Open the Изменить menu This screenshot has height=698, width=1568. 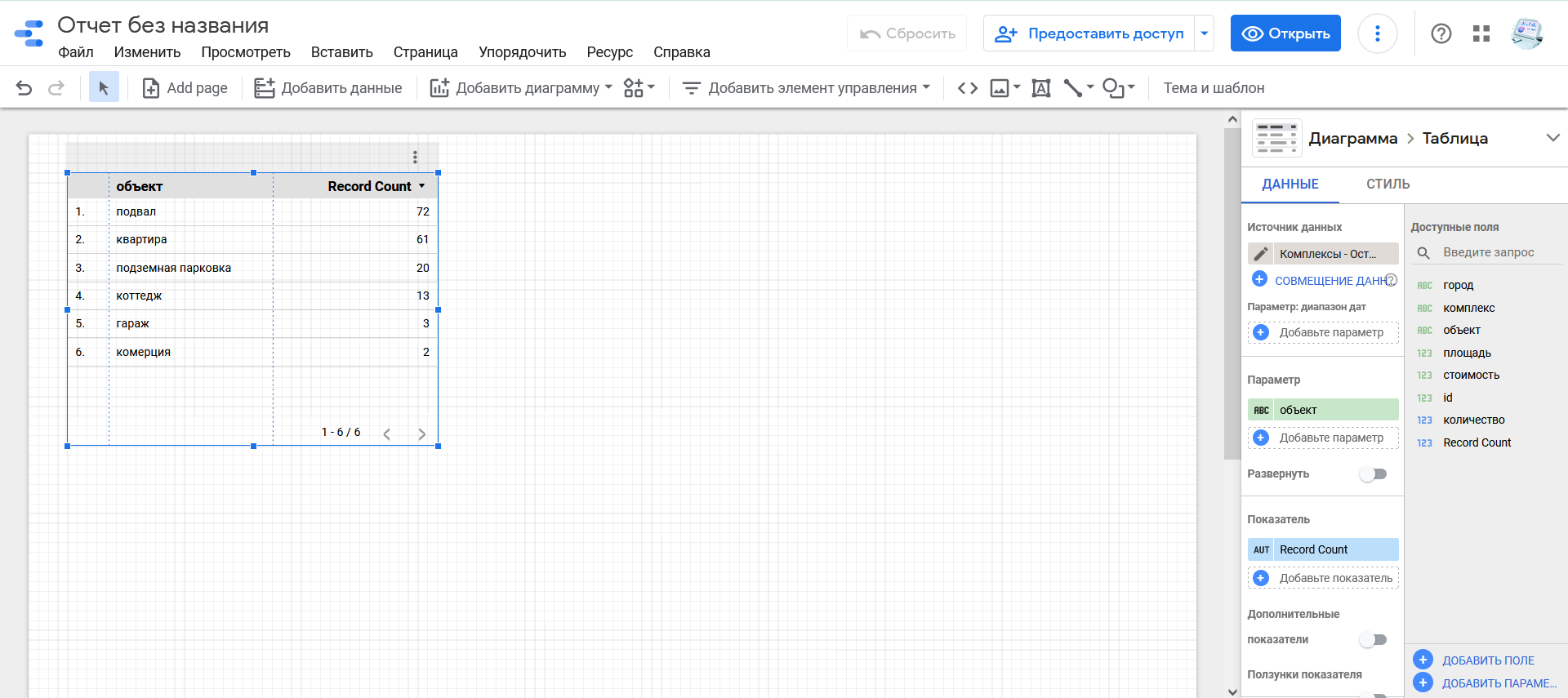(147, 52)
